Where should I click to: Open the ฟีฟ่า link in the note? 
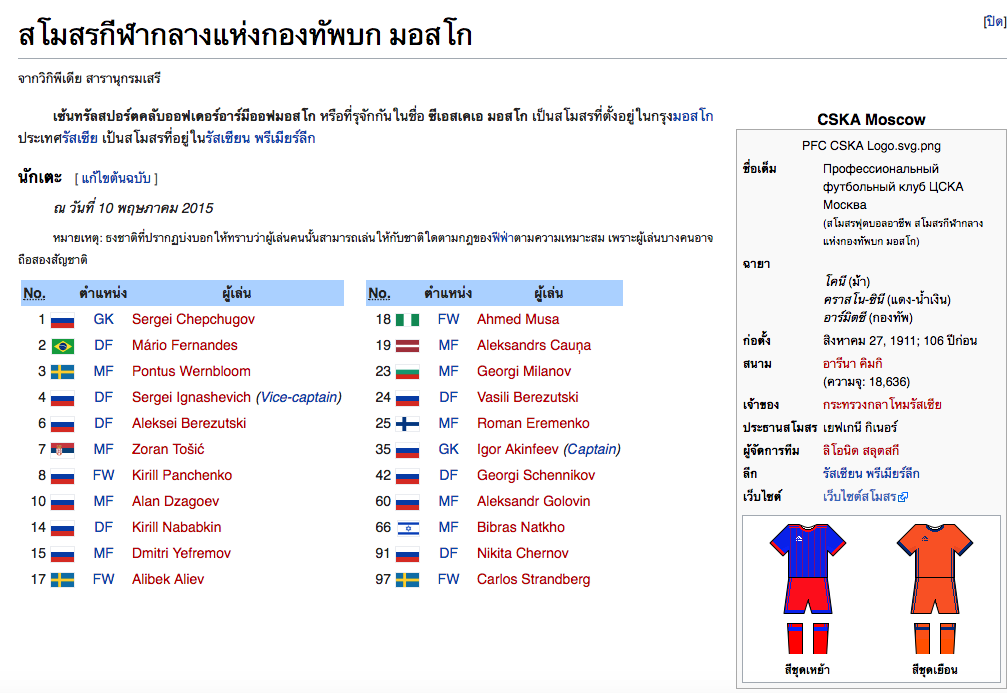pyautogui.click(x=502, y=238)
